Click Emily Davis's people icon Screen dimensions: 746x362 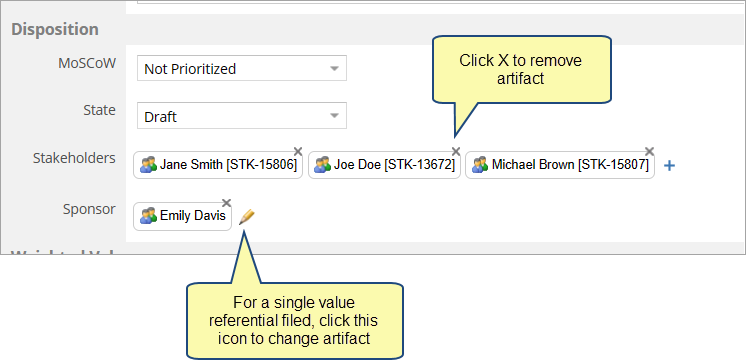(148, 216)
